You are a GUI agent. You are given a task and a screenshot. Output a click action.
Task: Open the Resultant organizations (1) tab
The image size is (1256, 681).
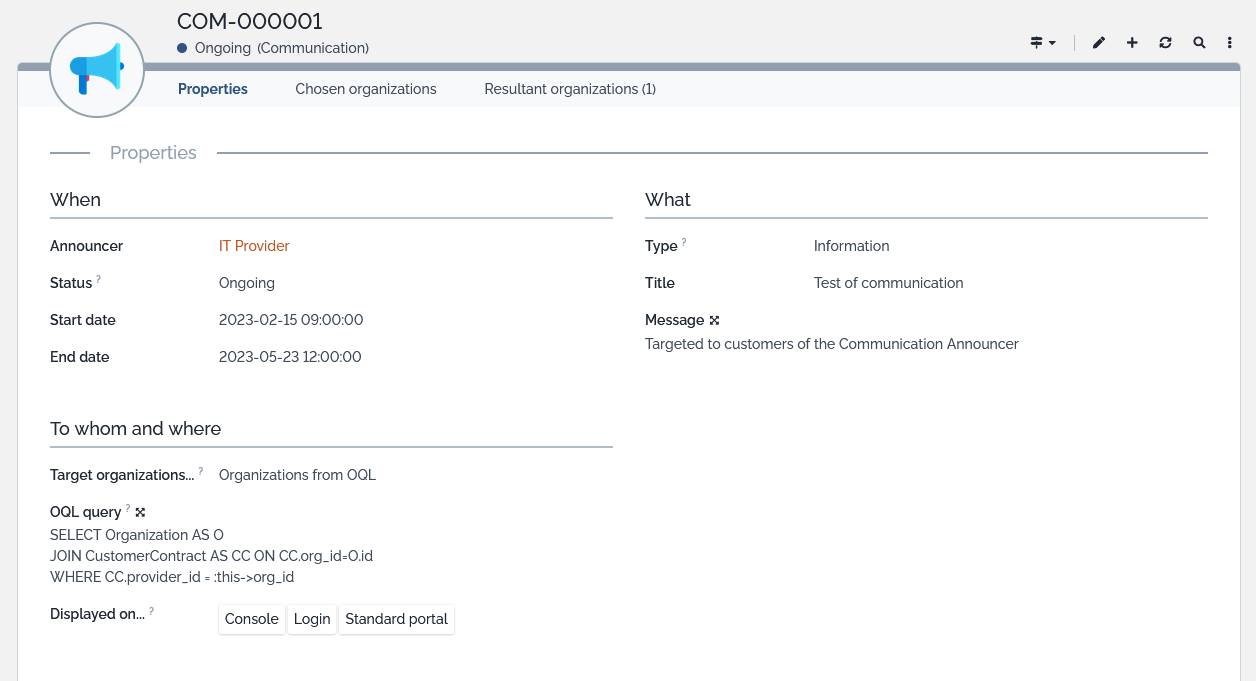coord(569,89)
